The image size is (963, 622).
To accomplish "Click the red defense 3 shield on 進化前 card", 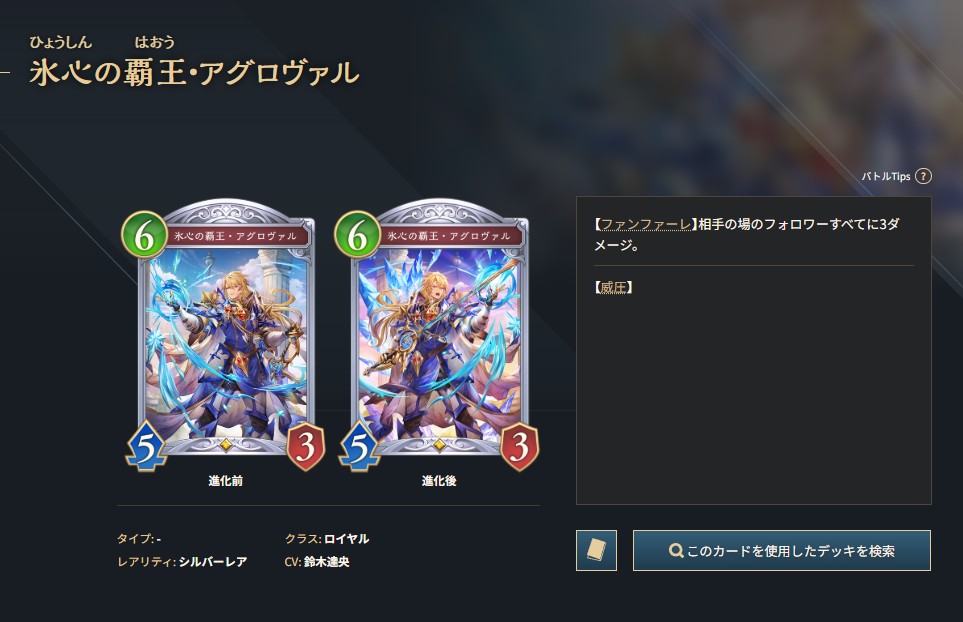I will (305, 446).
